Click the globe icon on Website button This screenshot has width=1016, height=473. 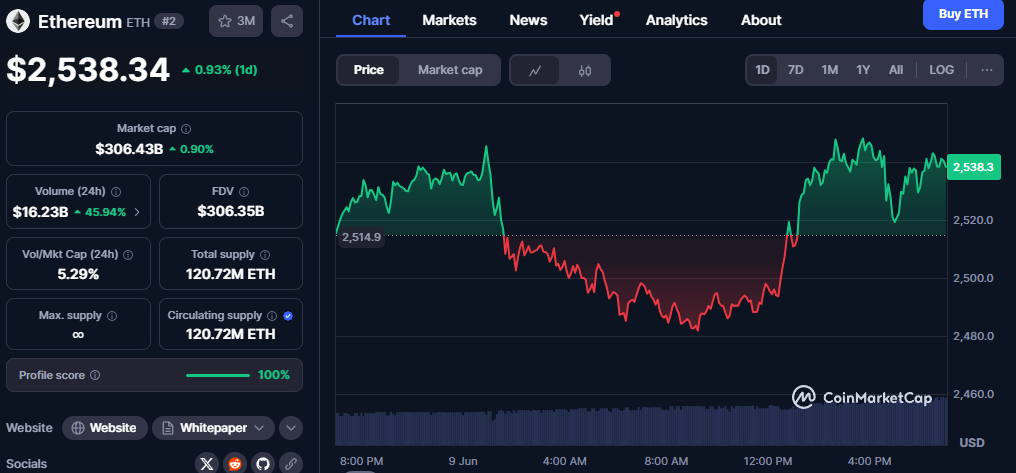coord(78,428)
